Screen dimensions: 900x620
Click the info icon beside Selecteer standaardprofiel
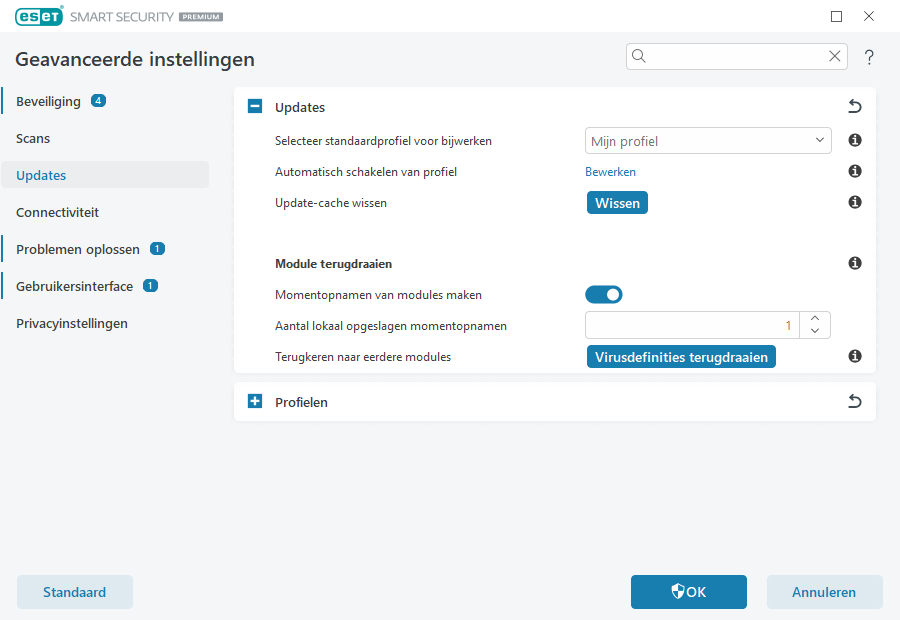click(x=855, y=141)
